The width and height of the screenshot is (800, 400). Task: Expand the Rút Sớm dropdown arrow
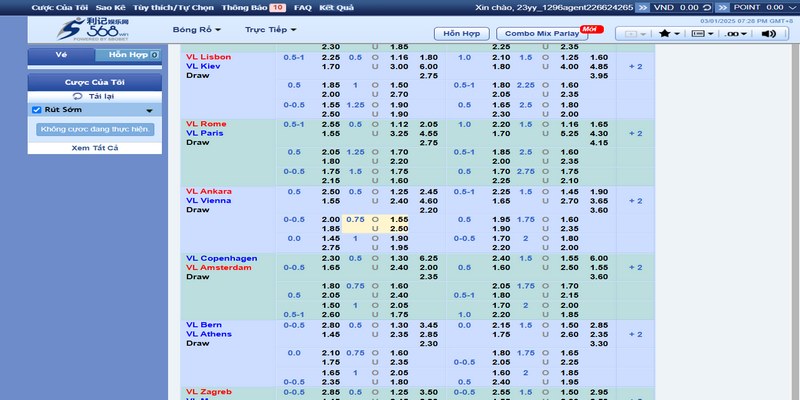[149, 111]
